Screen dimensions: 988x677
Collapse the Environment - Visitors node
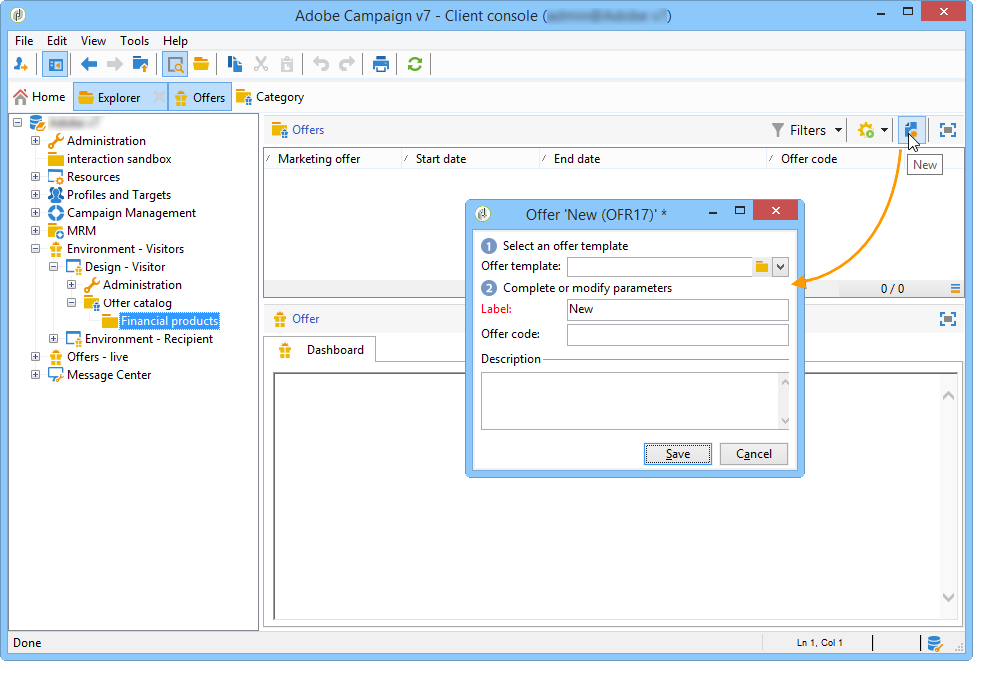pyautogui.click(x=35, y=248)
